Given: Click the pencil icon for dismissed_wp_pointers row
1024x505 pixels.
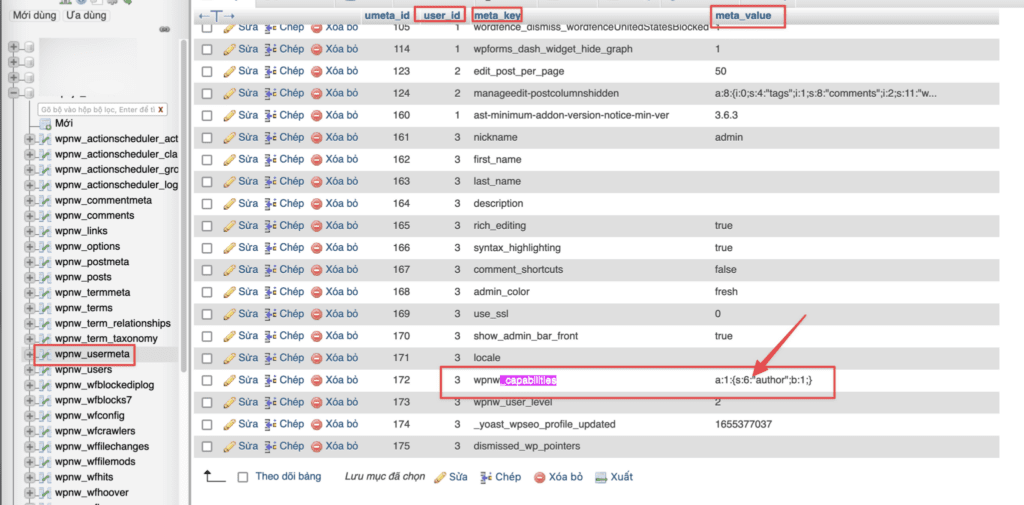Looking at the screenshot, I should [x=229, y=446].
